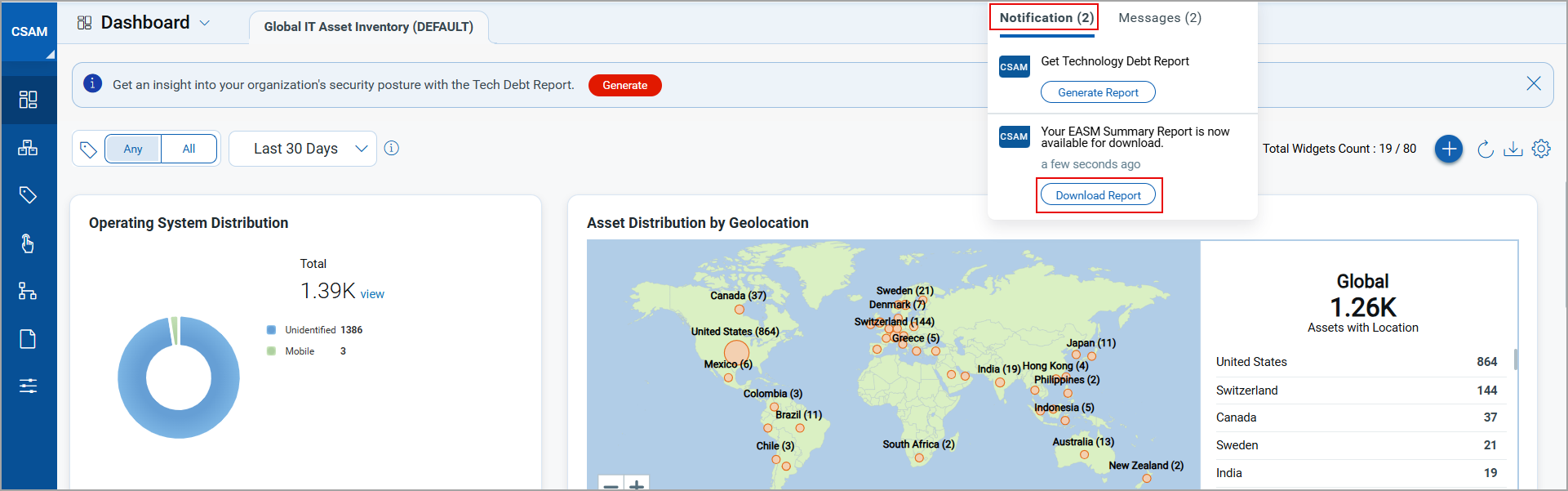Open dashboard settings gear icon
The width and height of the screenshot is (1568, 491).
tap(1541, 149)
